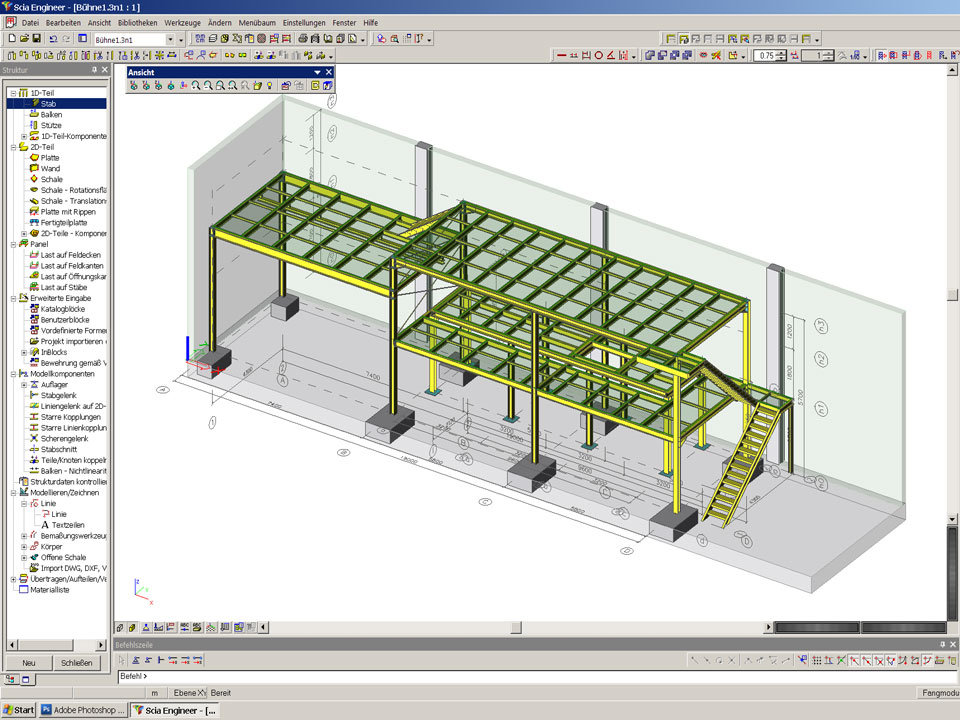Image resolution: width=960 pixels, height=720 pixels.
Task: Pin the Struktur panel with pushpin icon
Action: [x=94, y=70]
